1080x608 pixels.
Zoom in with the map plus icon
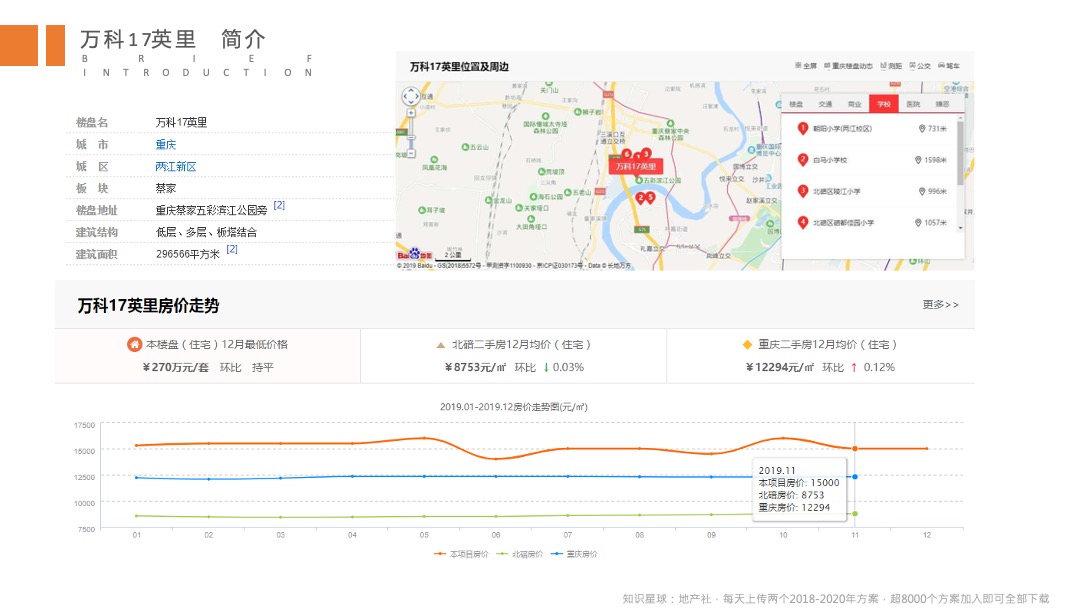click(x=412, y=113)
